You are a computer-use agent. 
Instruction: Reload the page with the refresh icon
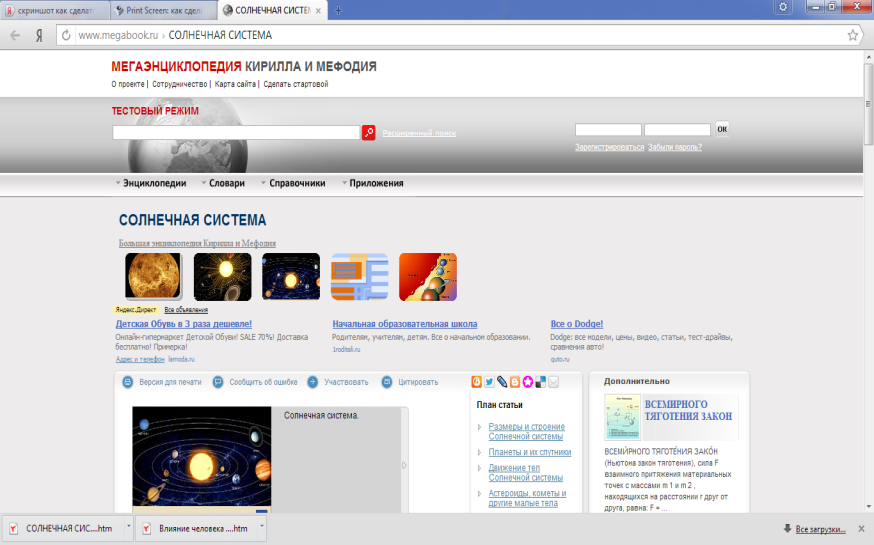[x=66, y=35]
